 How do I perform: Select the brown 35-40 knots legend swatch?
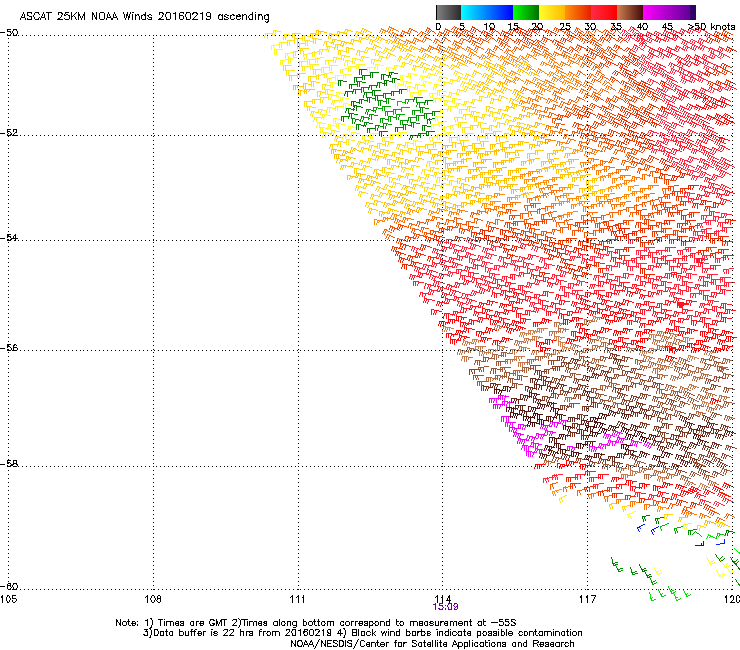[x=630, y=12]
